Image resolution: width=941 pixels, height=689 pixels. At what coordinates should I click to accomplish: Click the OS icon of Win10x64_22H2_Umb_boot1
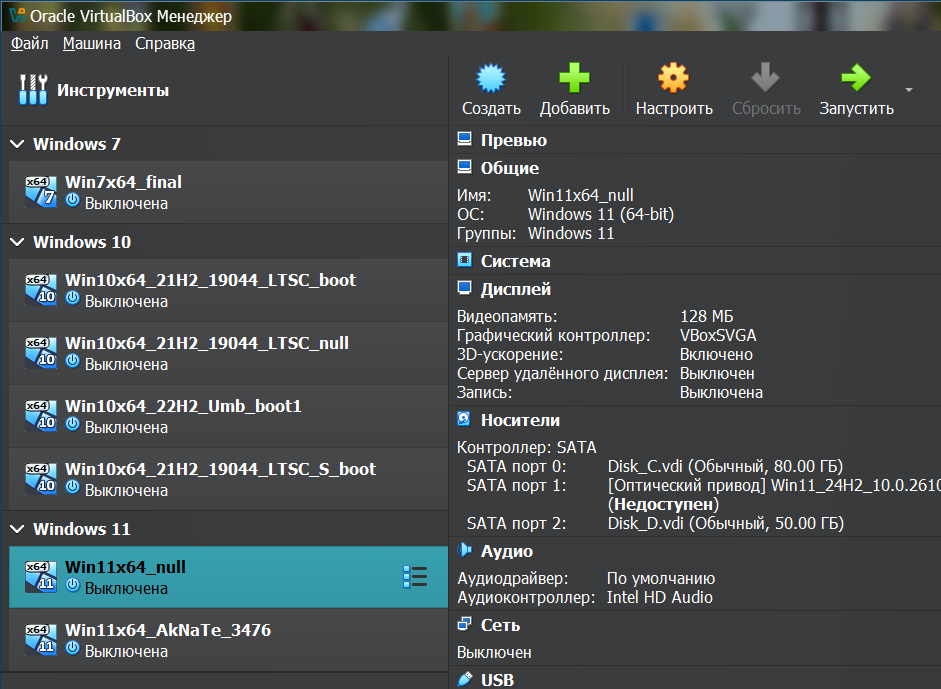click(41, 416)
